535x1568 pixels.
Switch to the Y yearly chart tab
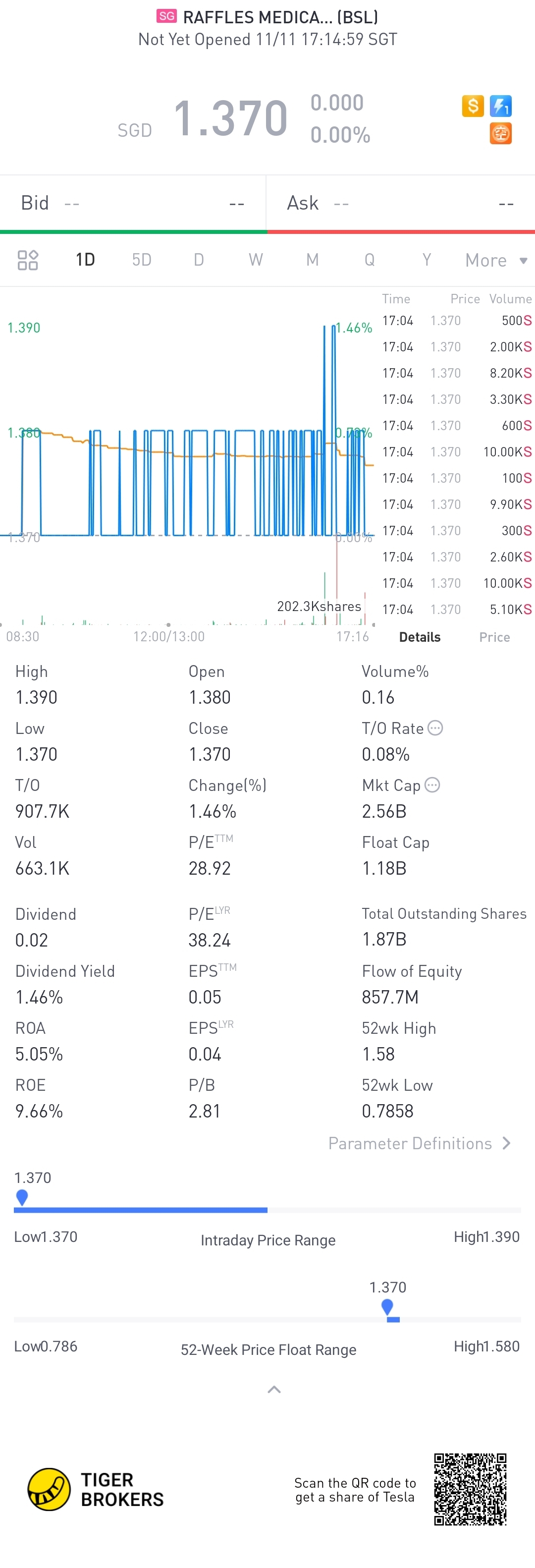click(427, 260)
